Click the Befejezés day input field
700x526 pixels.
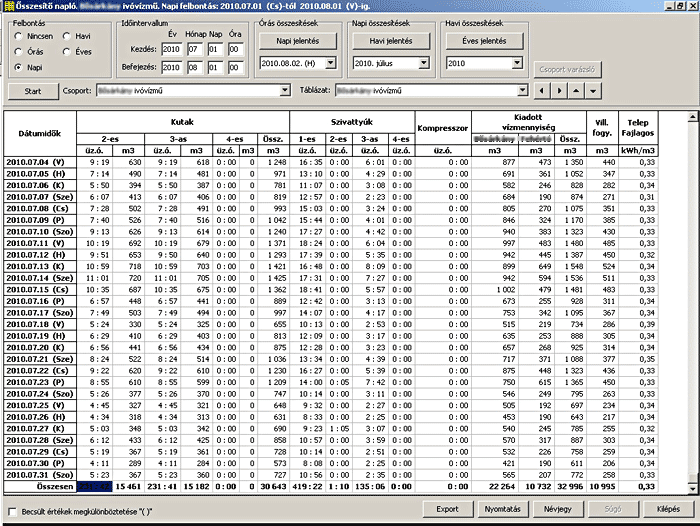click(216, 67)
